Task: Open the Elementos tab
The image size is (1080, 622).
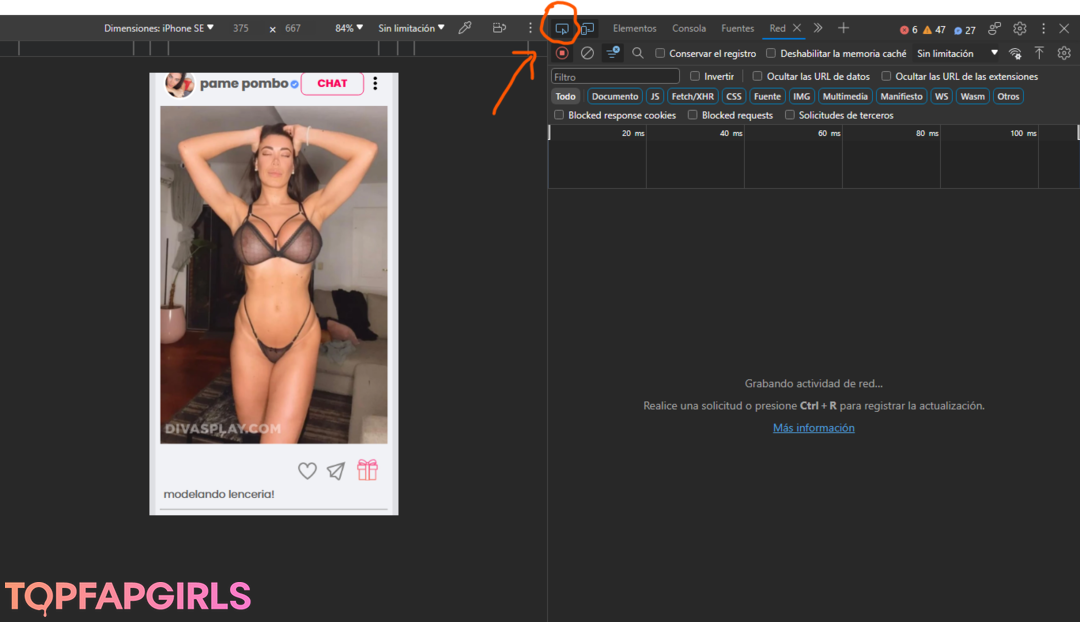Action: [x=634, y=28]
